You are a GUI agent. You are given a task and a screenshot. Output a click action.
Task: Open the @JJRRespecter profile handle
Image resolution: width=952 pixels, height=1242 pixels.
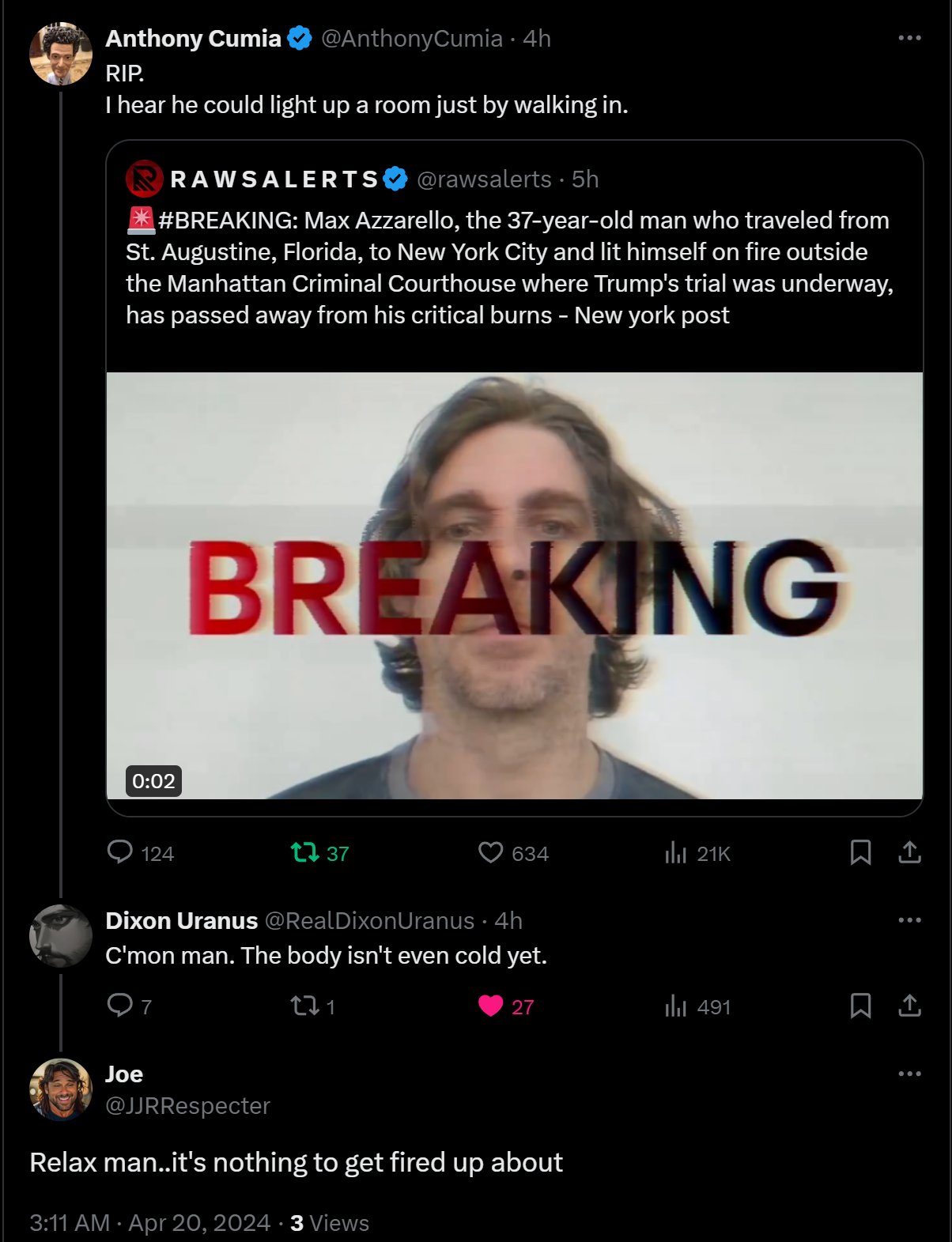tap(188, 1105)
